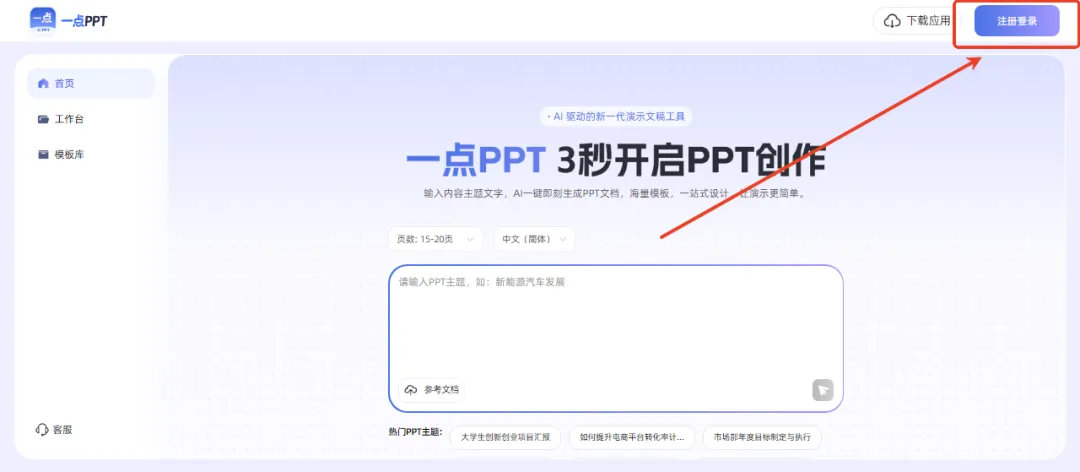Viewport: 1080px width, 472px height.
Task: Open 工作台 in the sidebar
Action: click(x=90, y=119)
